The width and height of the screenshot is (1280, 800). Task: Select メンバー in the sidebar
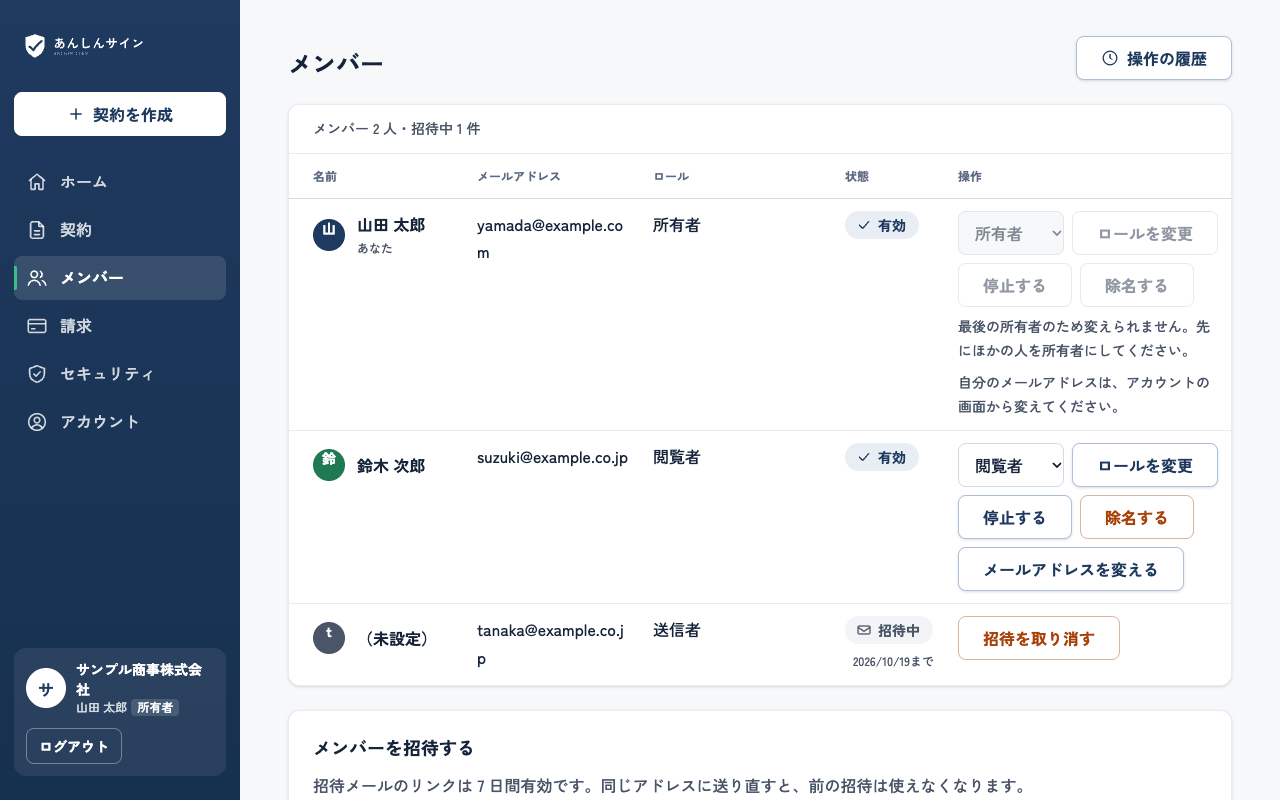(x=120, y=278)
